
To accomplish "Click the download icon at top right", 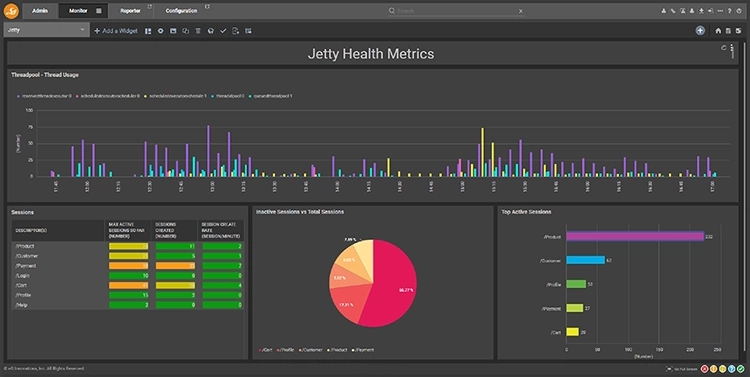I will pyautogui.click(x=701, y=11).
